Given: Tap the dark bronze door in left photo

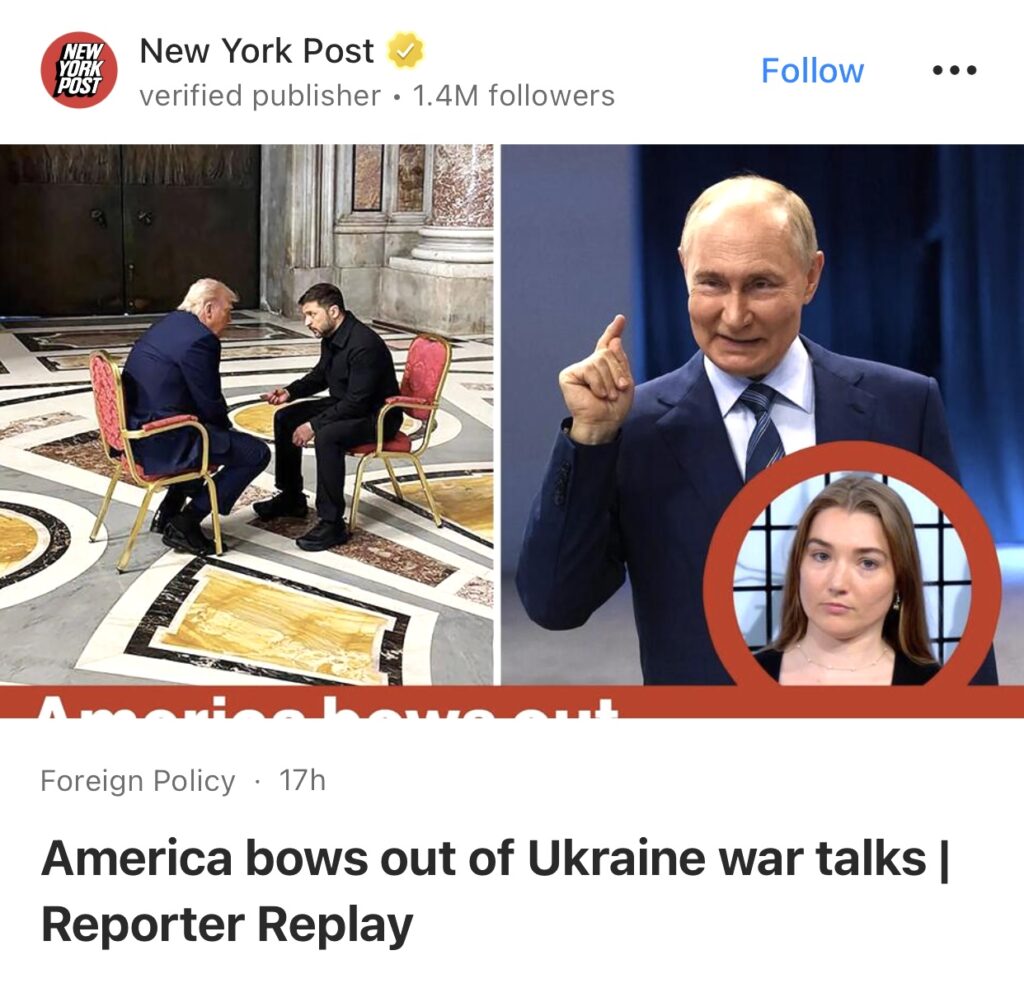Looking at the screenshot, I should coord(129,229).
